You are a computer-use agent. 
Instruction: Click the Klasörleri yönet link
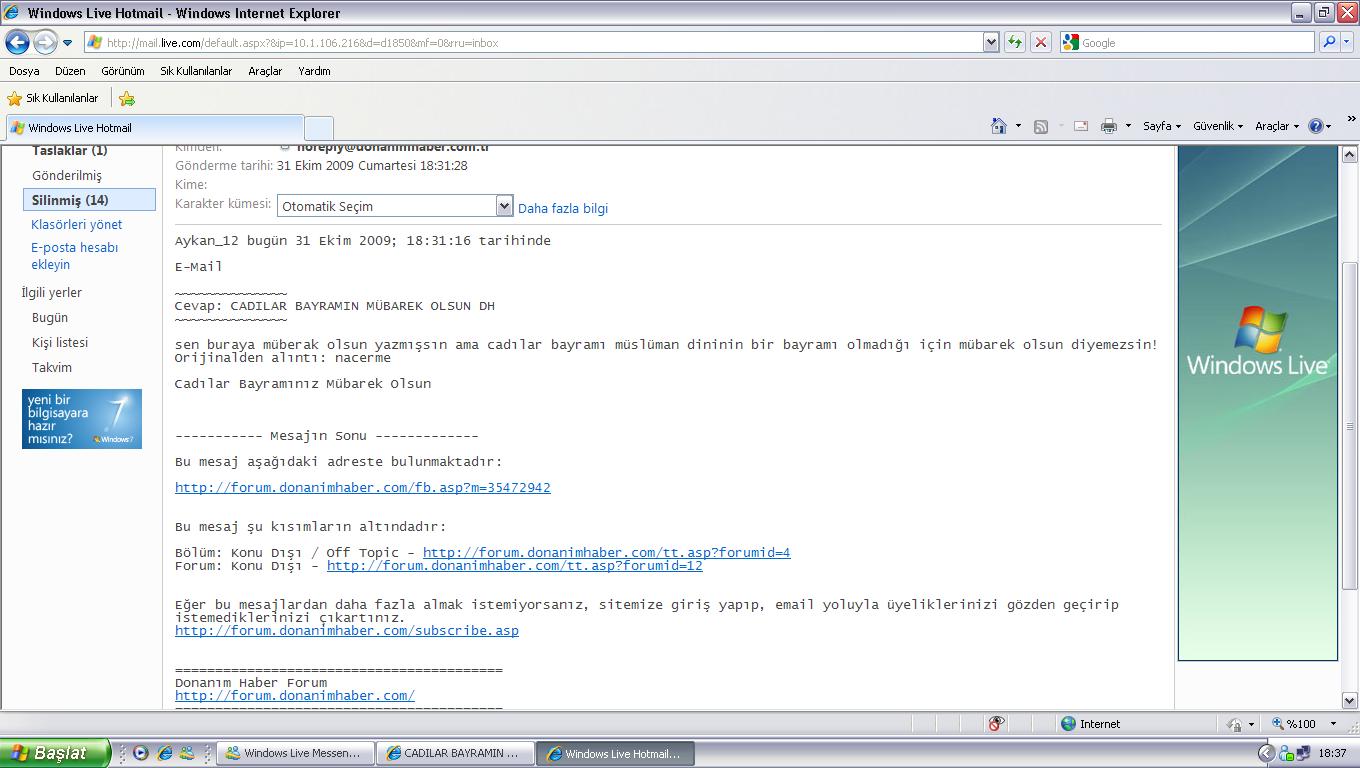tap(76, 224)
